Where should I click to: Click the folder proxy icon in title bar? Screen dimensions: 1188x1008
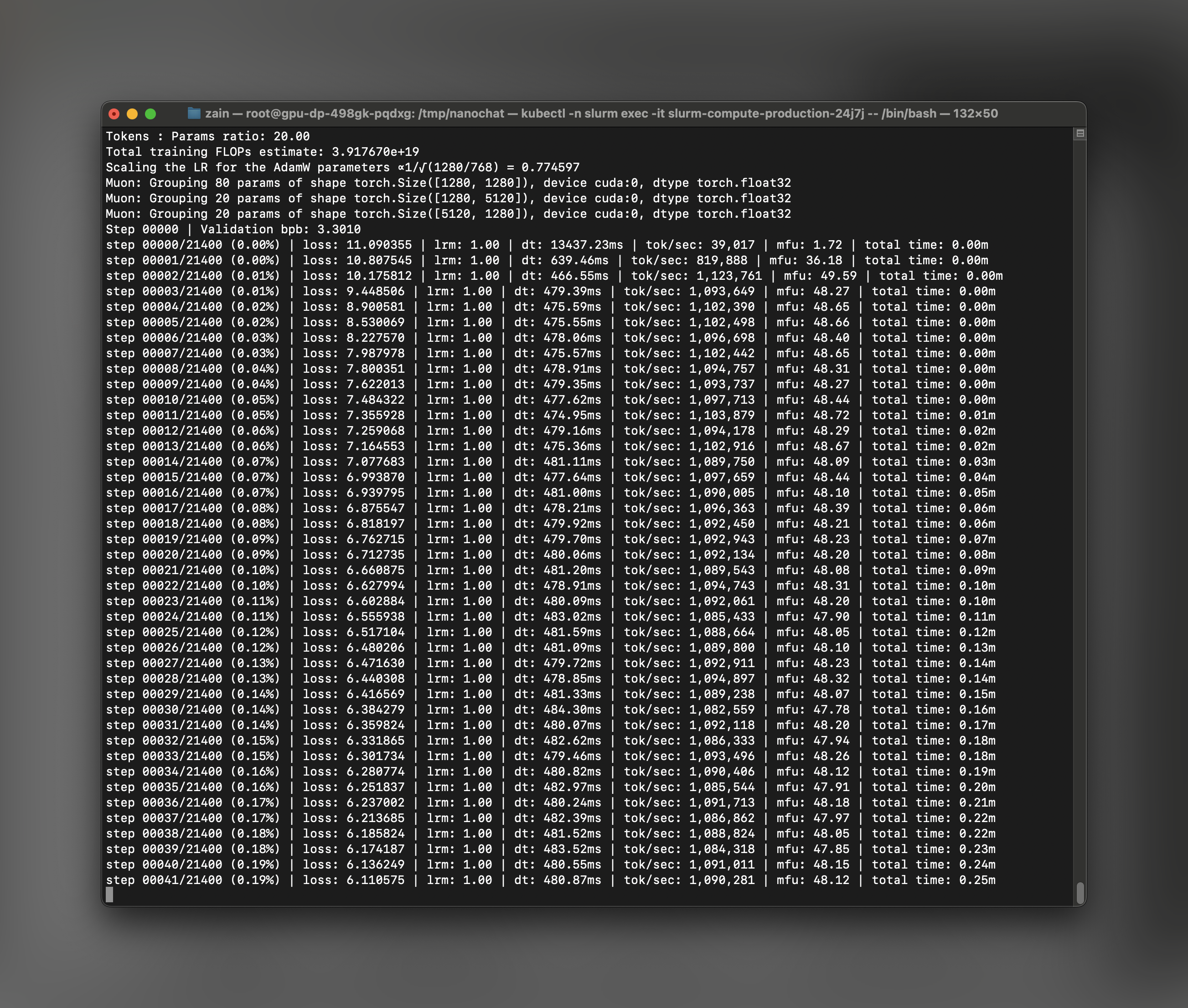coord(194,114)
